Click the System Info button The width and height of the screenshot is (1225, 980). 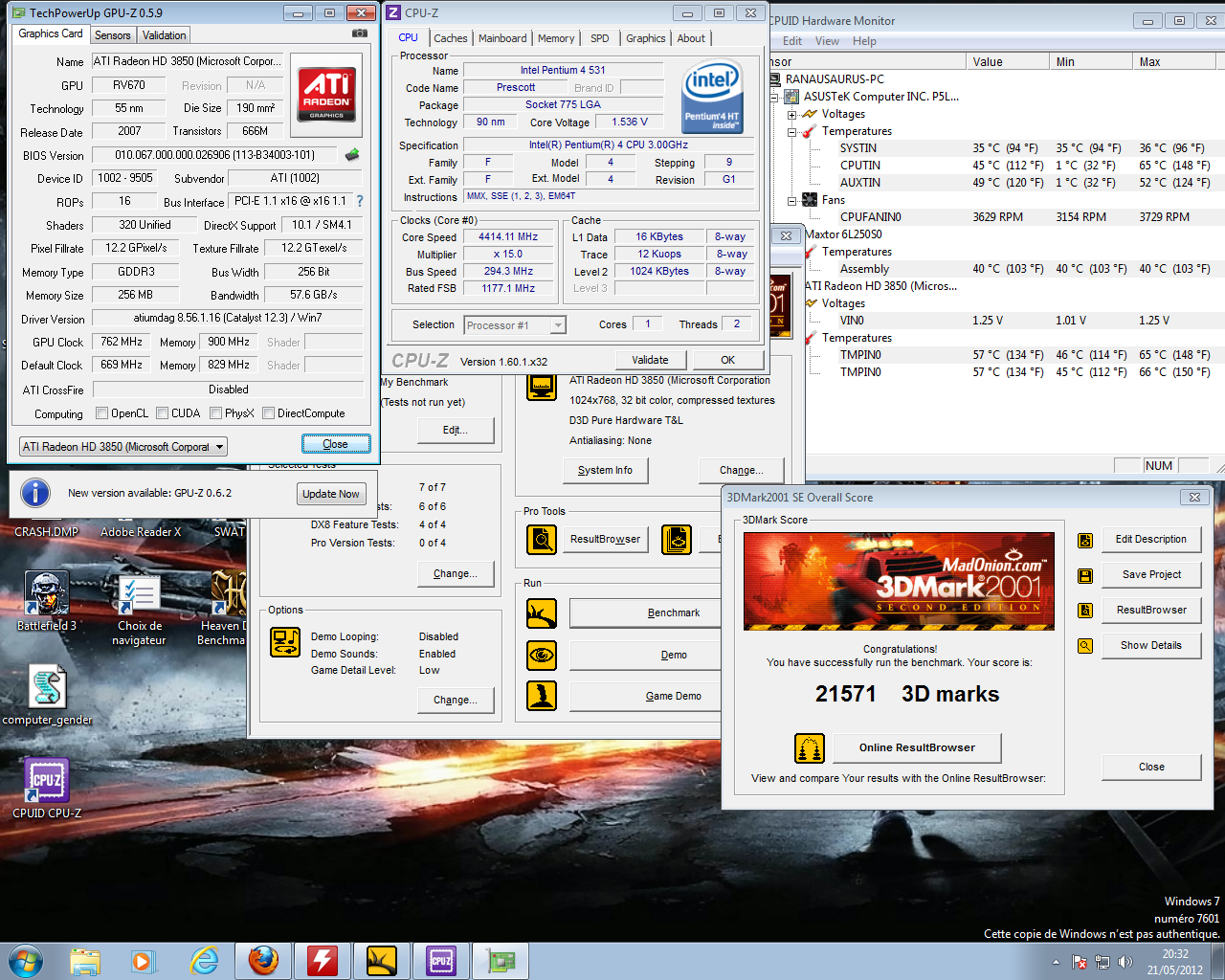tap(605, 470)
